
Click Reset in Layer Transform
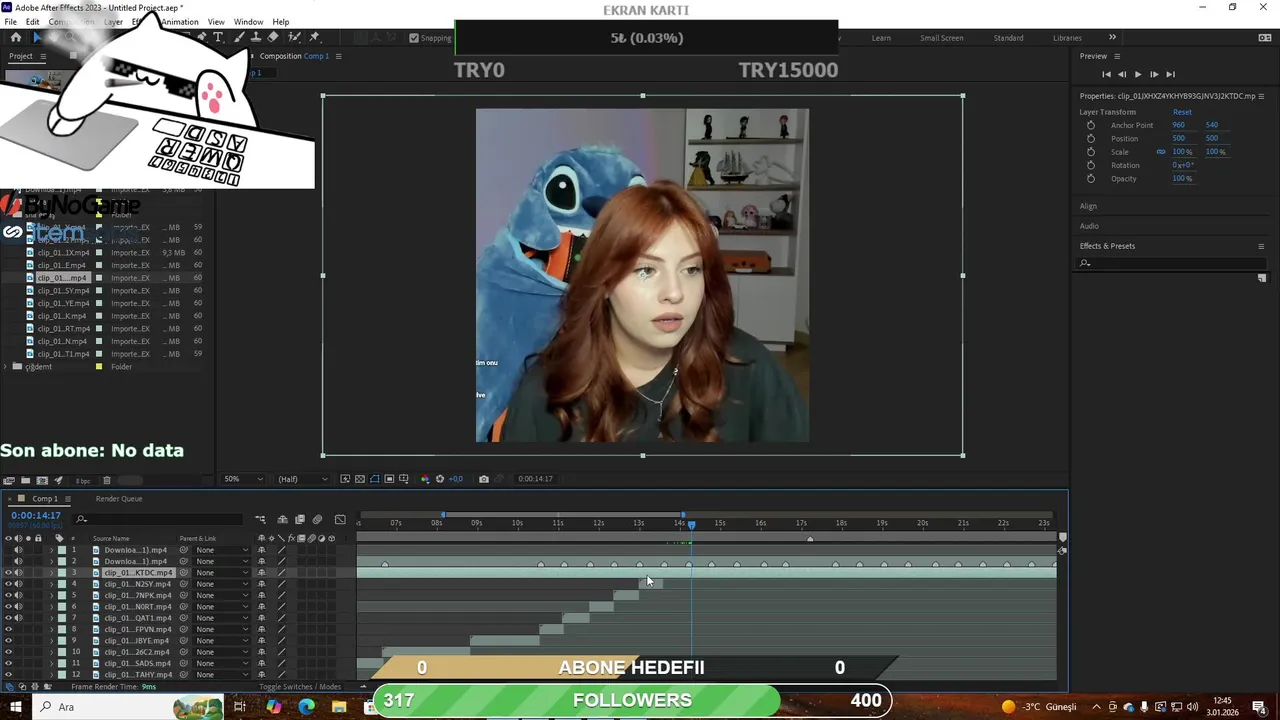(1182, 112)
